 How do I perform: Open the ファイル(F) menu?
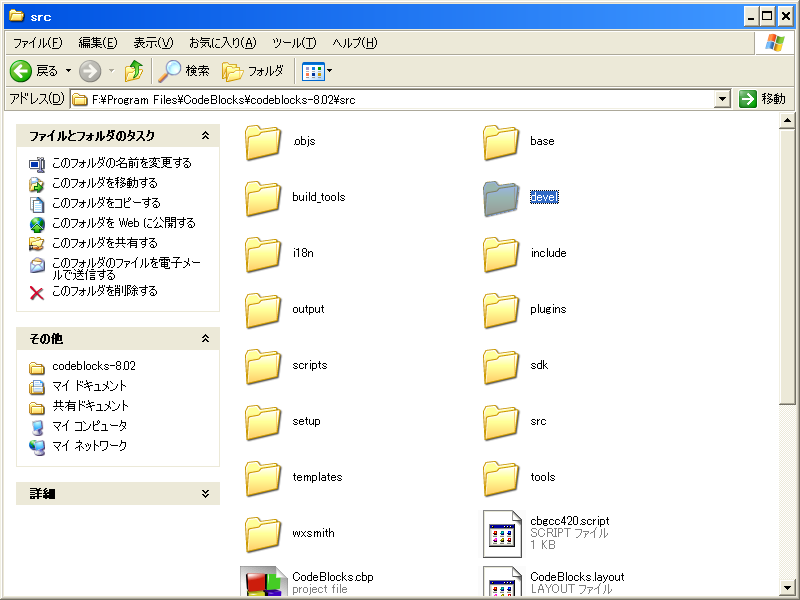coord(38,43)
